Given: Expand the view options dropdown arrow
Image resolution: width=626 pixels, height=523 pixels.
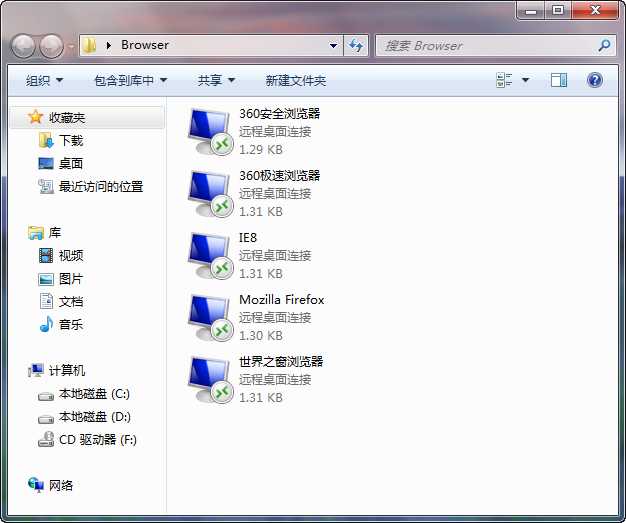Looking at the screenshot, I should [x=525, y=80].
